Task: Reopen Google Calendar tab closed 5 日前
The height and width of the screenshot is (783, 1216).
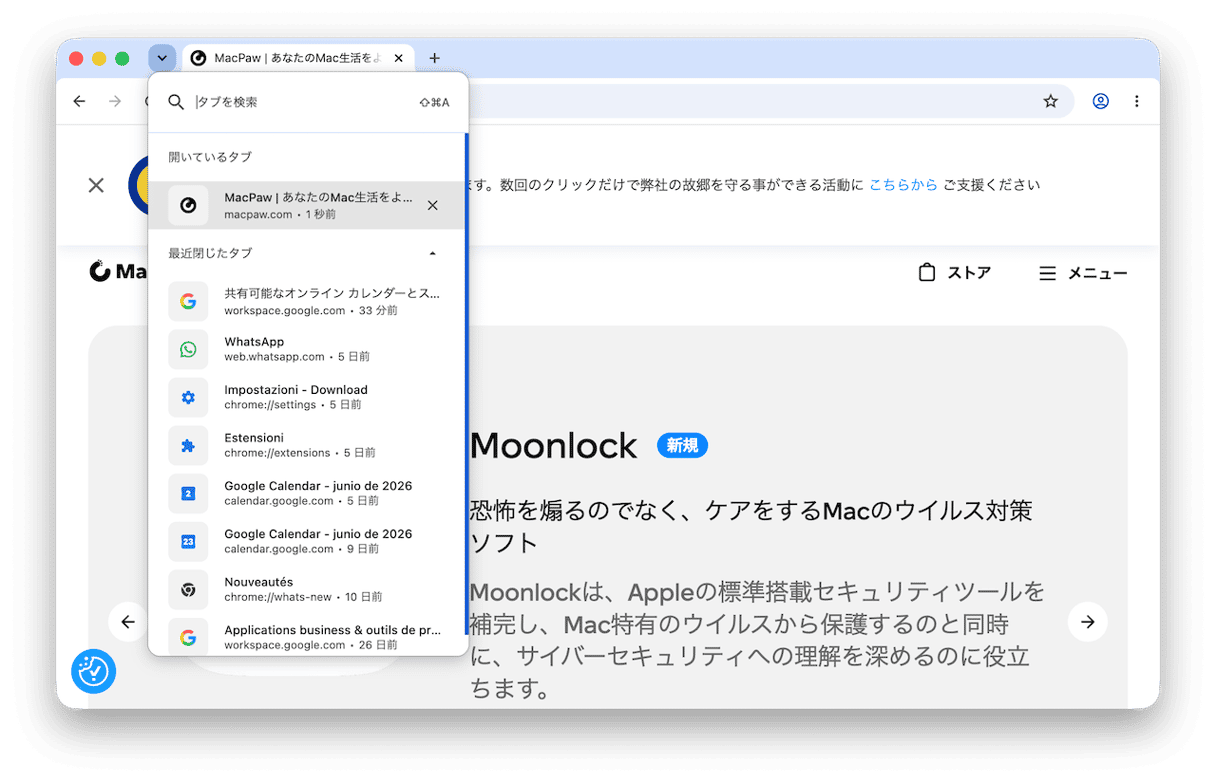Action: tap(306, 493)
